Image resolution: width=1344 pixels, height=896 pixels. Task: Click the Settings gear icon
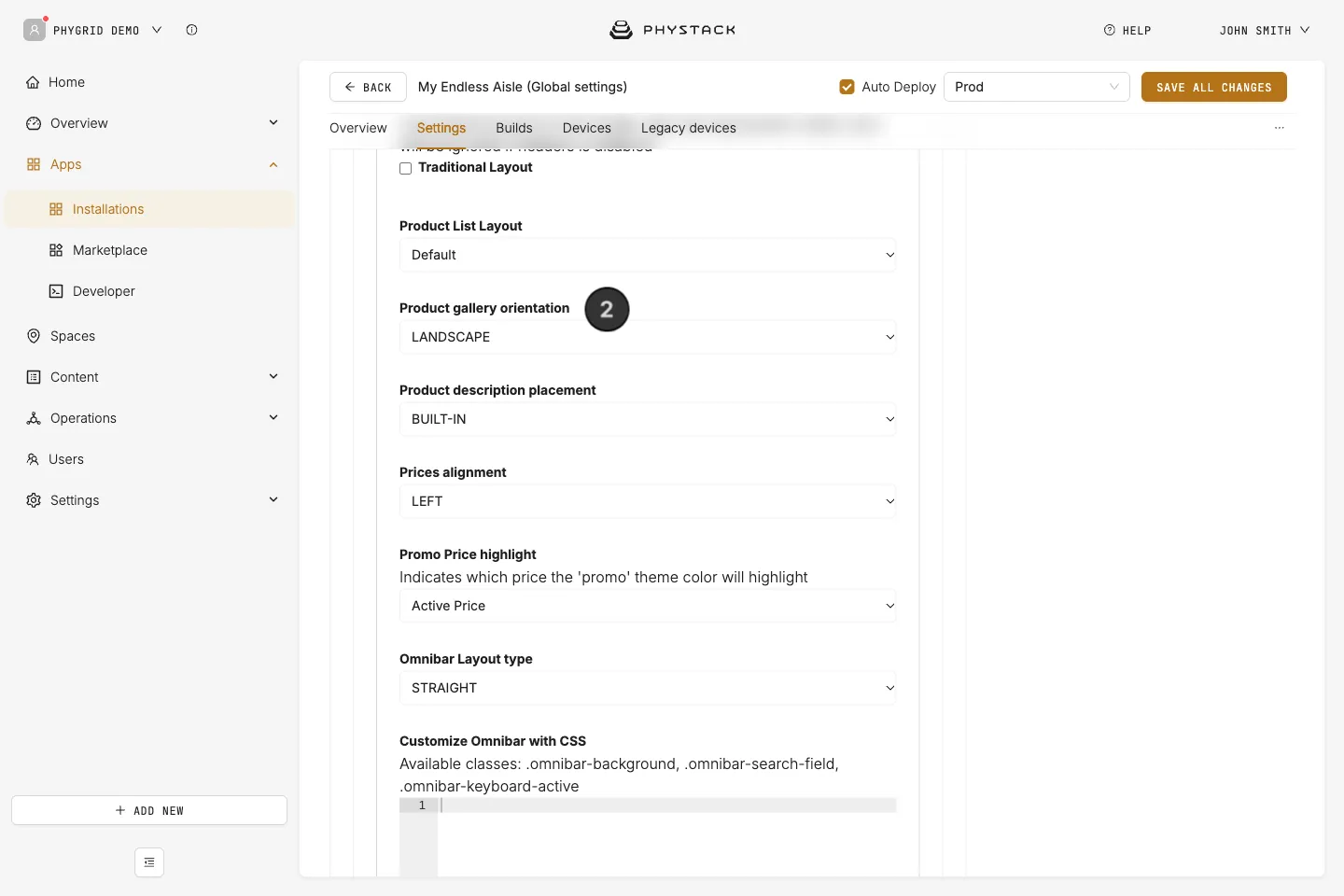pyautogui.click(x=34, y=500)
